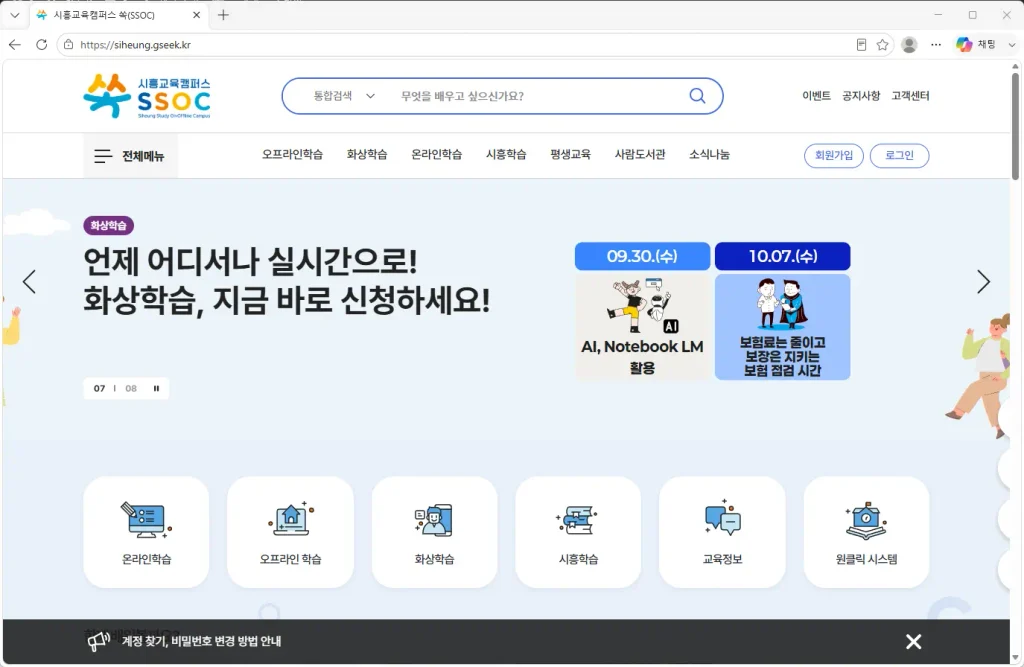This screenshot has height=667, width=1024.
Task: Open the Copilot 채팅 button
Action: (x=976, y=44)
